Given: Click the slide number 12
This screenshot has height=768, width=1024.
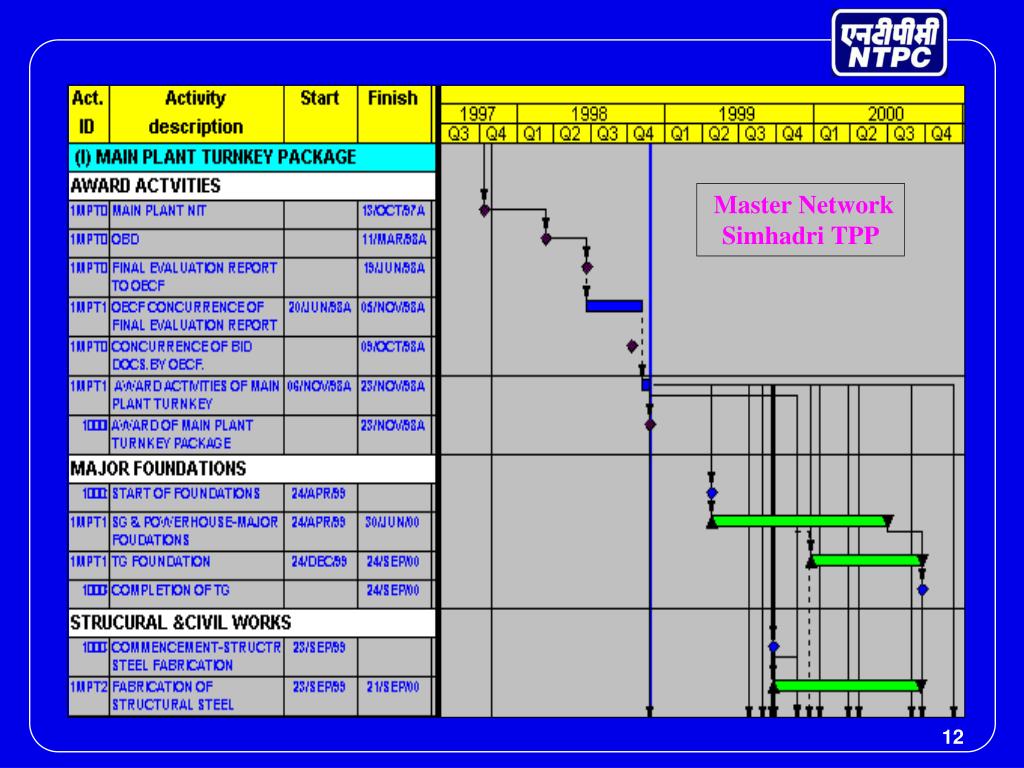Looking at the screenshot, I should pyautogui.click(x=953, y=737).
